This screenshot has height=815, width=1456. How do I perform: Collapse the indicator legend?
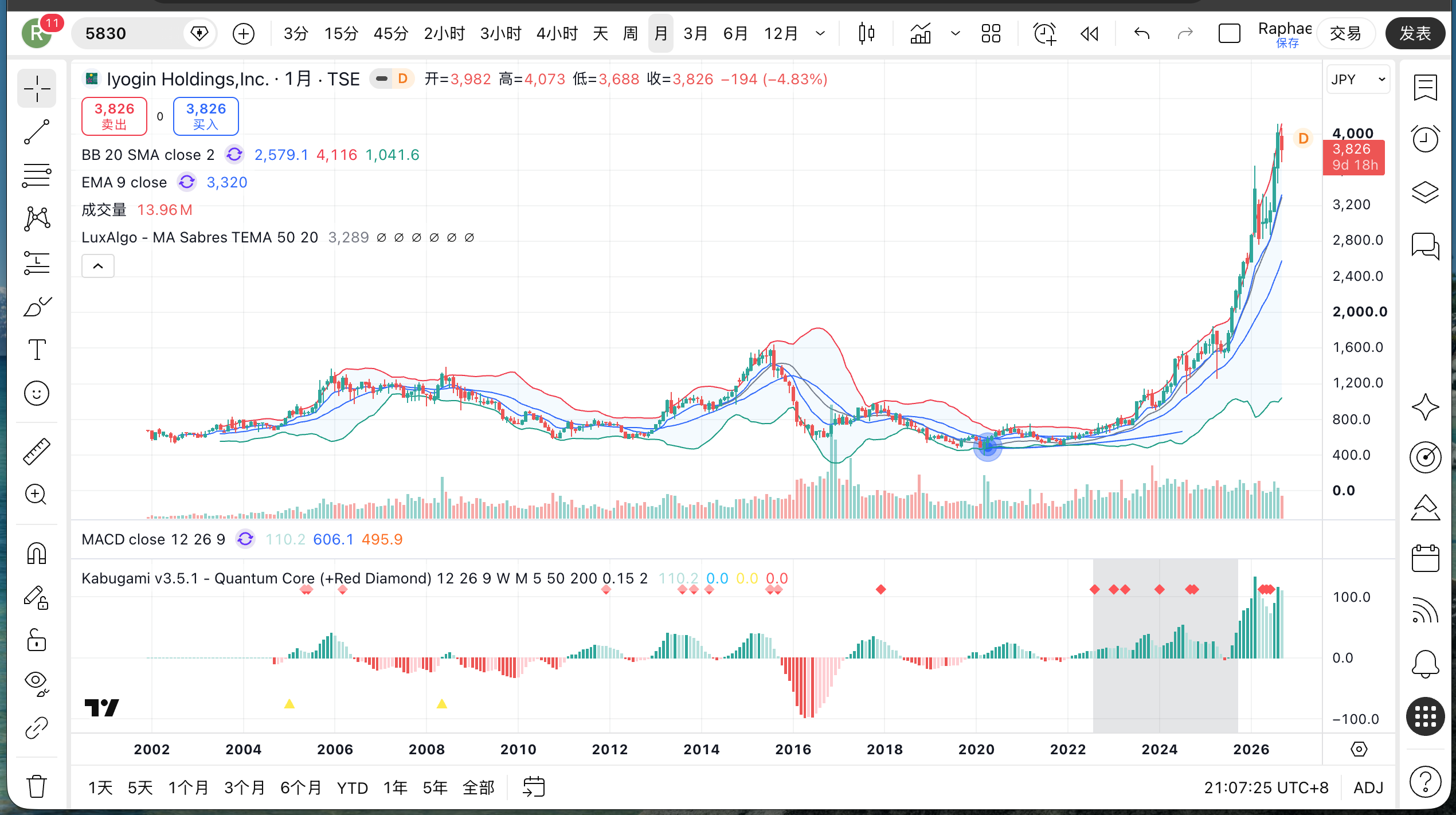pyautogui.click(x=98, y=266)
